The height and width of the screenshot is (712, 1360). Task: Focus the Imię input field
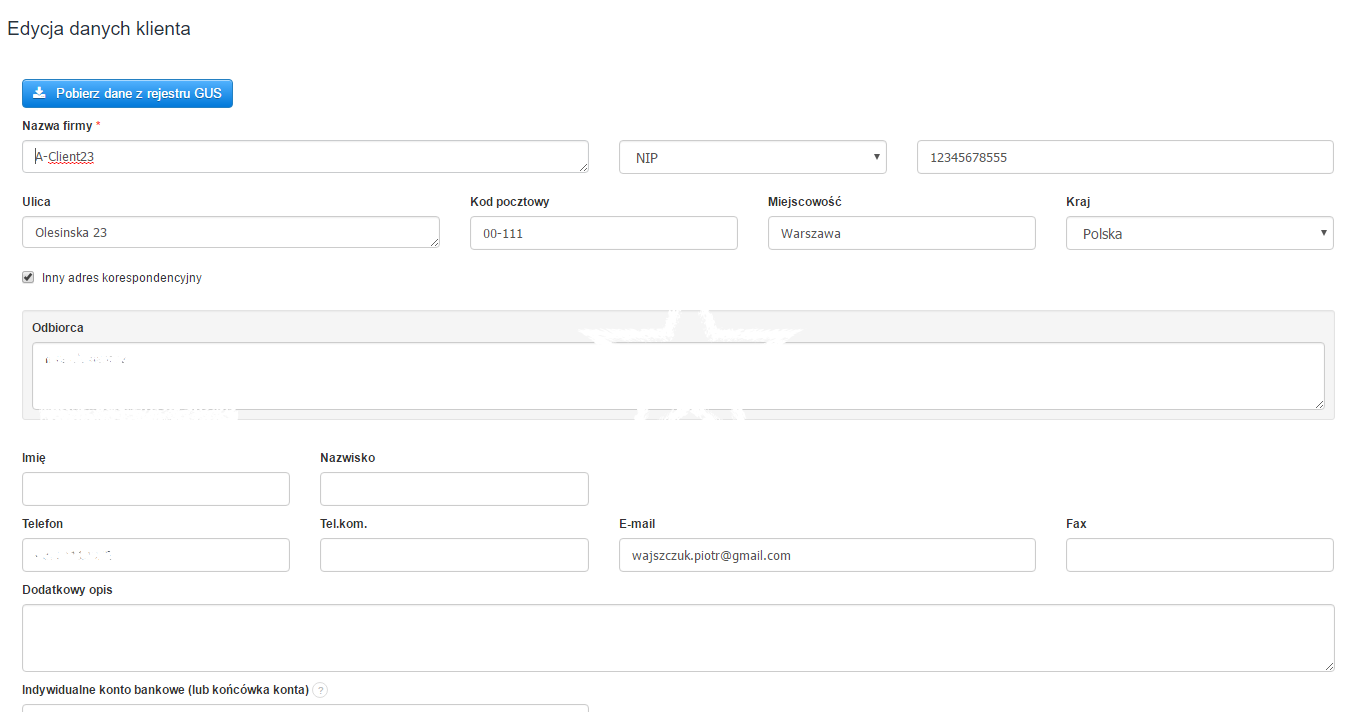tap(155, 489)
